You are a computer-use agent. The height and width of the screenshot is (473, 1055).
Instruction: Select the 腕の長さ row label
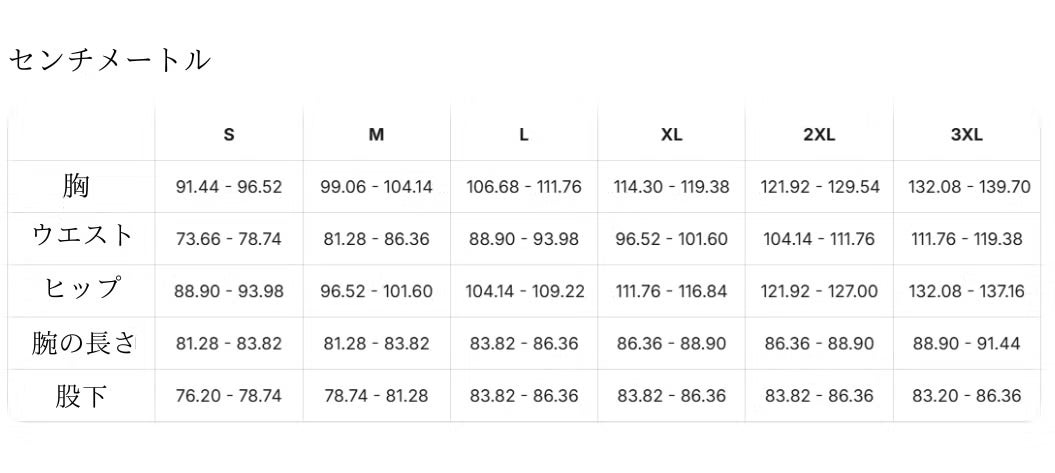[x=82, y=344]
